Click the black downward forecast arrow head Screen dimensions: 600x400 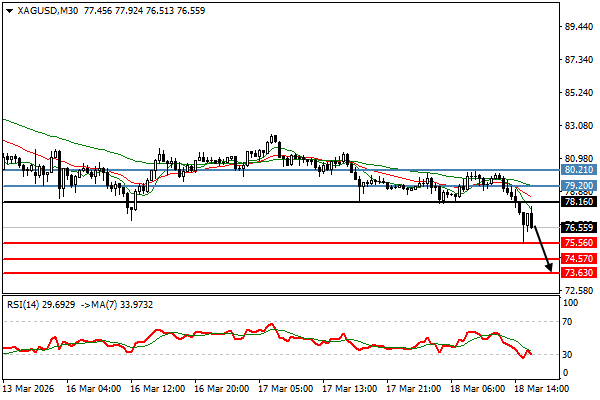pos(548,267)
